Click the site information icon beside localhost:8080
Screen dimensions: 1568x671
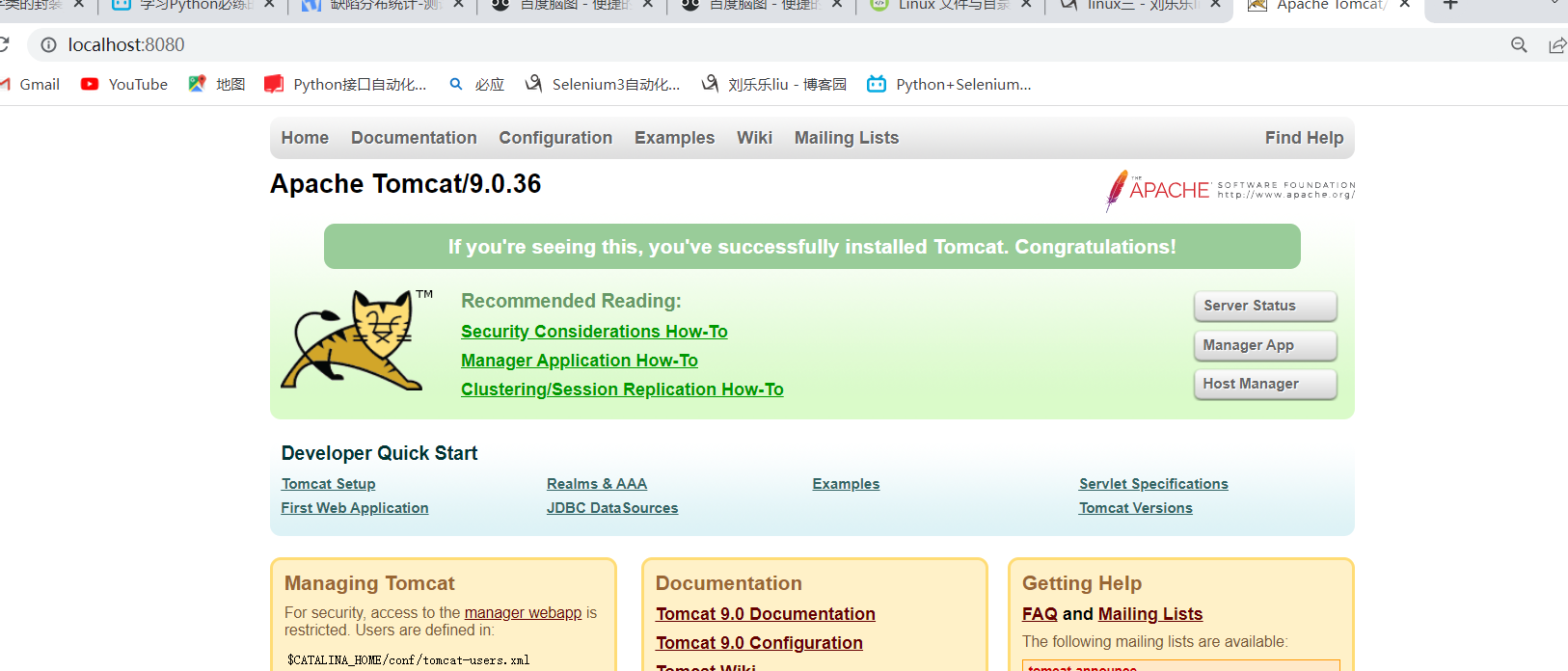49,45
